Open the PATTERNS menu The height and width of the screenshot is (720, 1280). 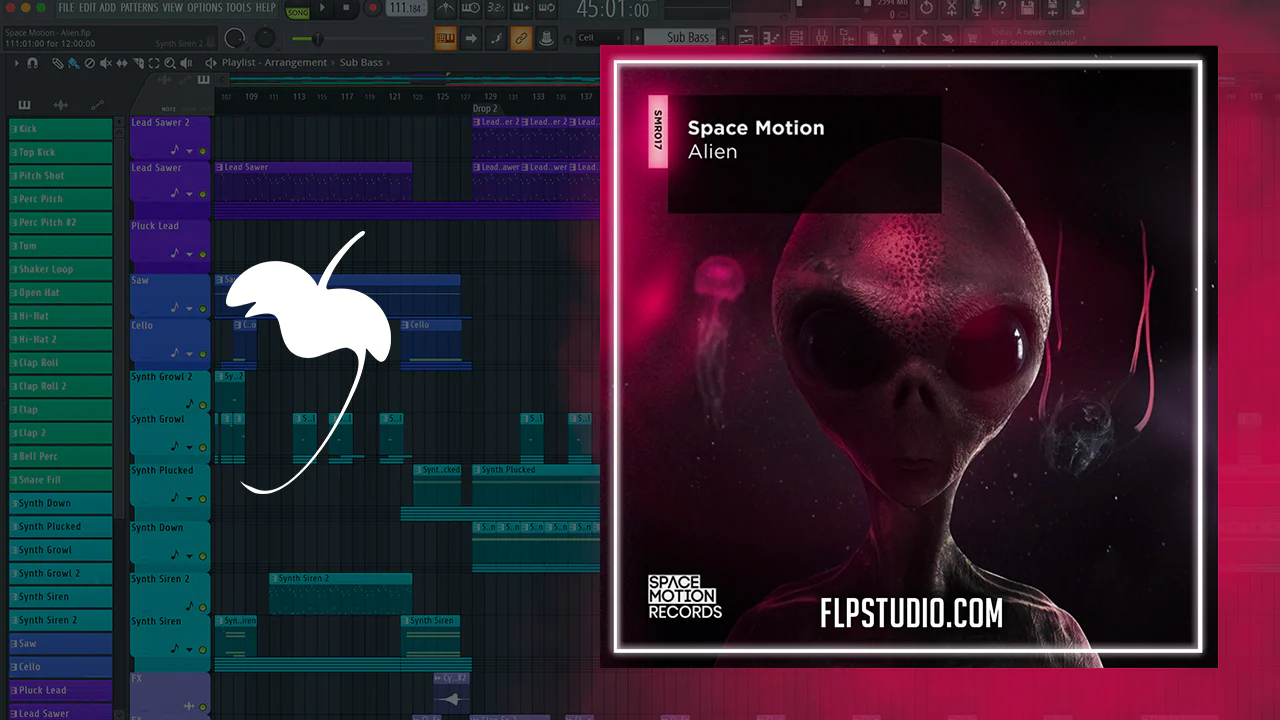pyautogui.click(x=139, y=7)
